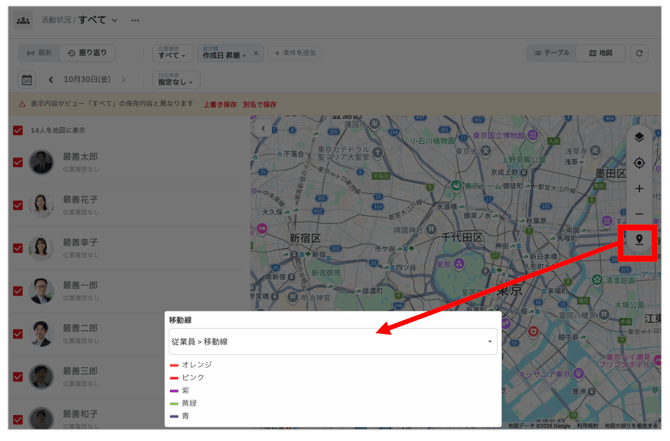The height and width of the screenshot is (441, 670).
Task: Open the 指定なし nearby search dropdown
Action: coord(176,80)
